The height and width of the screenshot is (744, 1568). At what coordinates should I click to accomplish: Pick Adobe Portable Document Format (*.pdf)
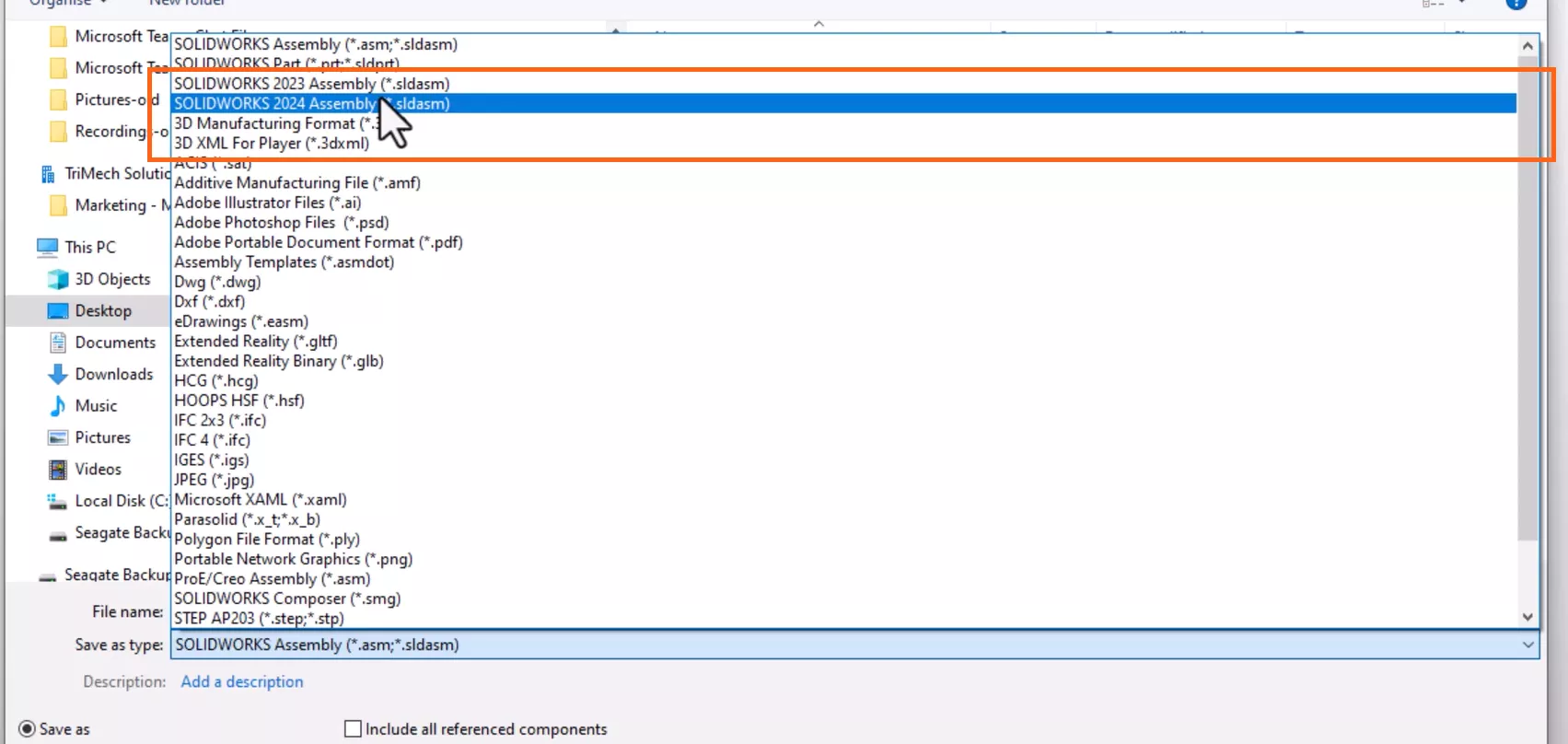[318, 242]
